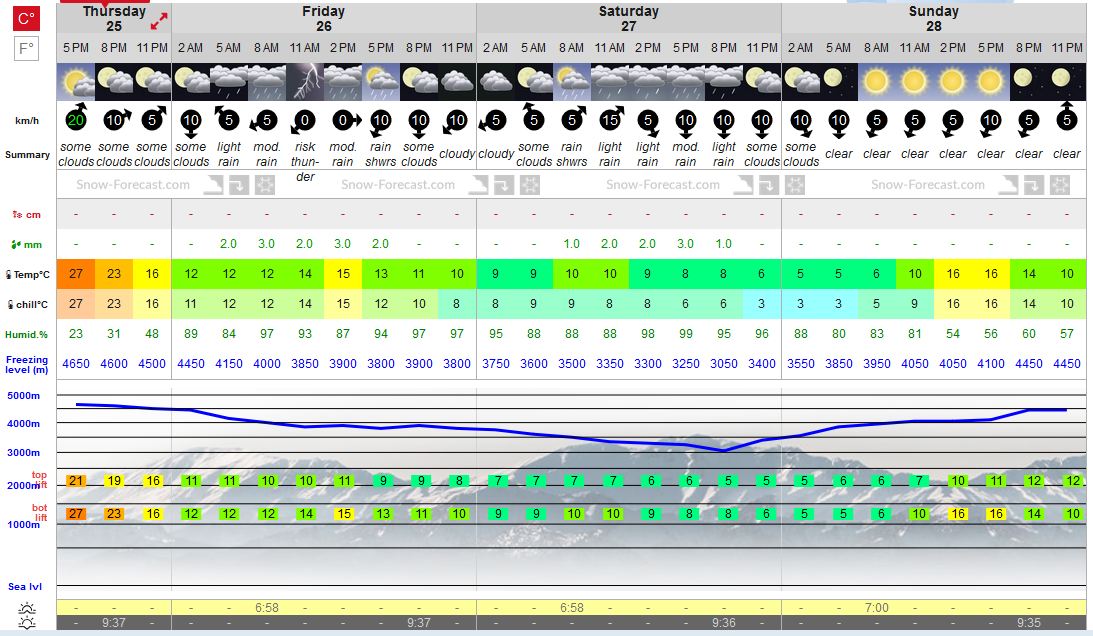
Task: Click Sunday 2 PM sunny icon
Action: point(952,82)
